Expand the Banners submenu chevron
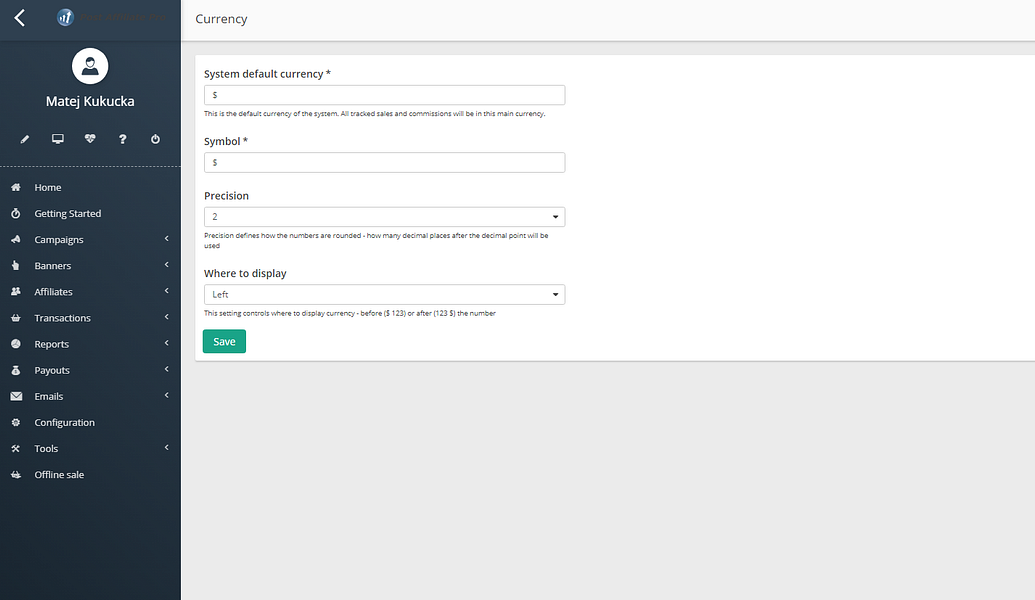 166,265
